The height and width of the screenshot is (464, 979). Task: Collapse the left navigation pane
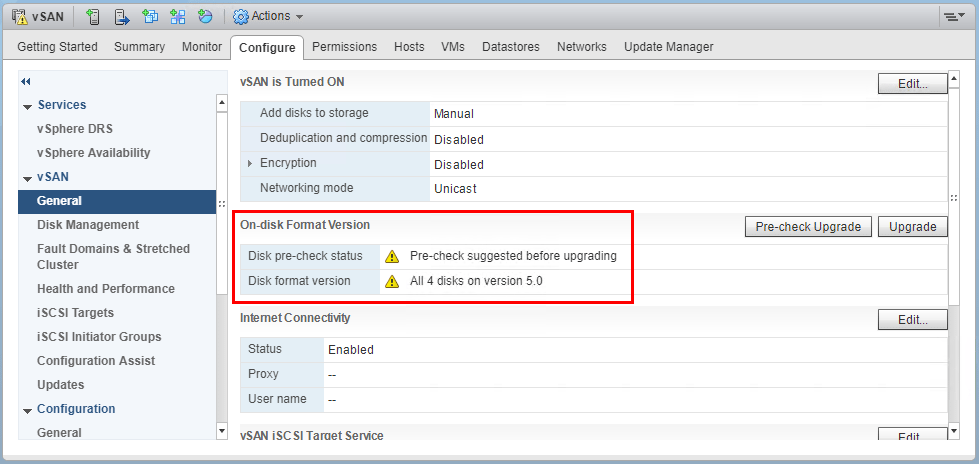tap(26, 81)
